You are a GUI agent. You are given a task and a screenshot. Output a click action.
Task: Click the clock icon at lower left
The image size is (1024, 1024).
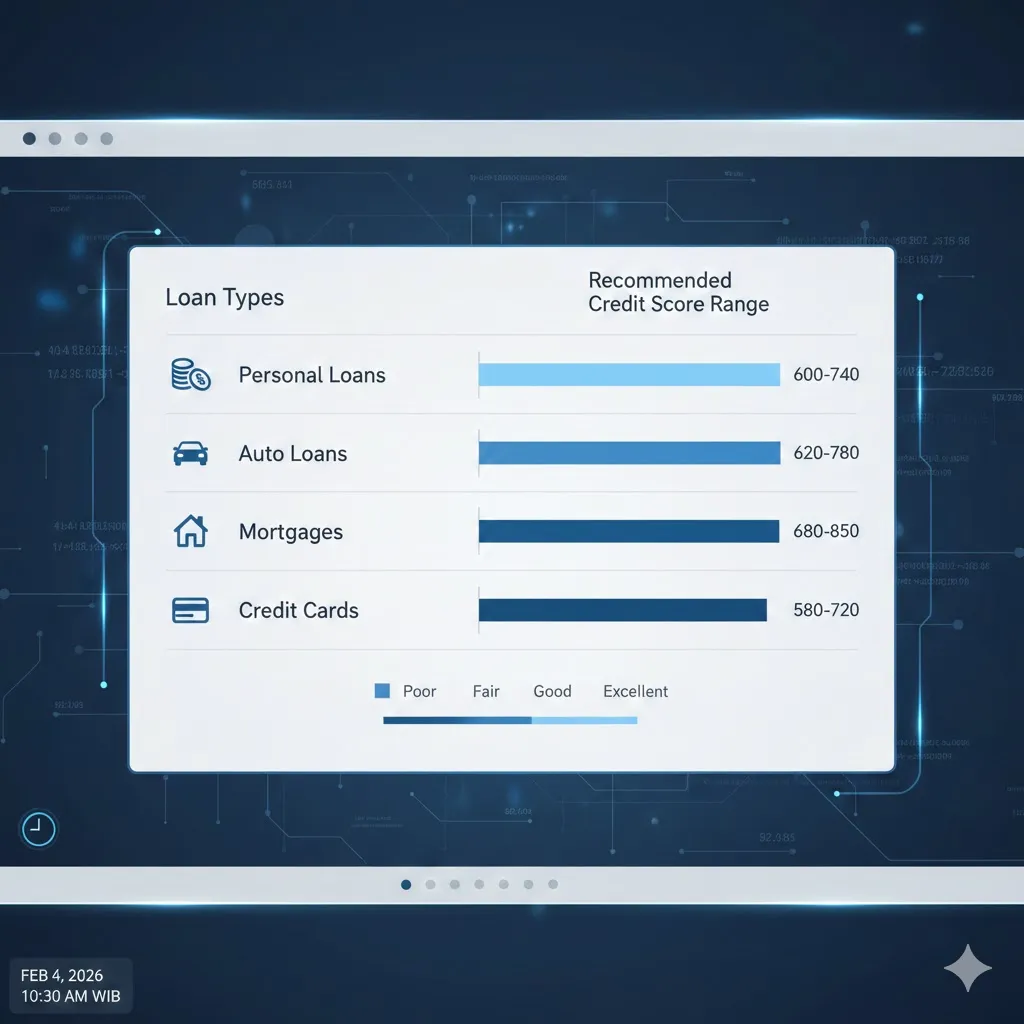(x=38, y=827)
